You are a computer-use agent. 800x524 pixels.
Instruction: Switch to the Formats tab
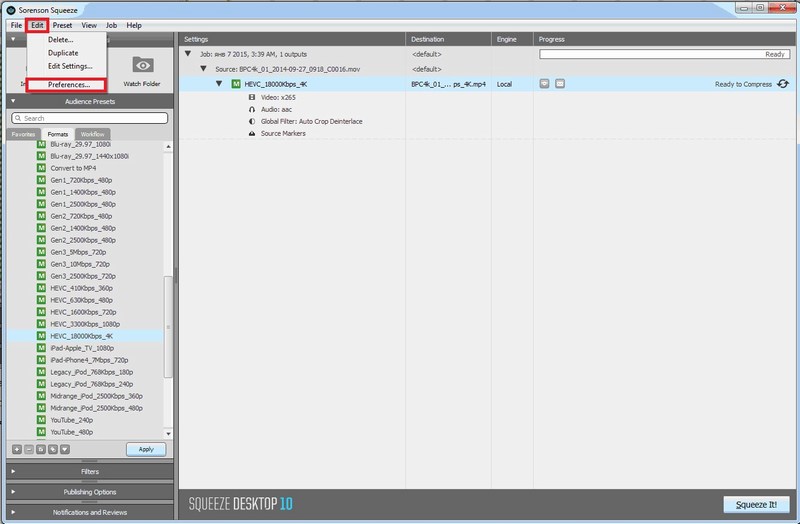pyautogui.click(x=58, y=134)
